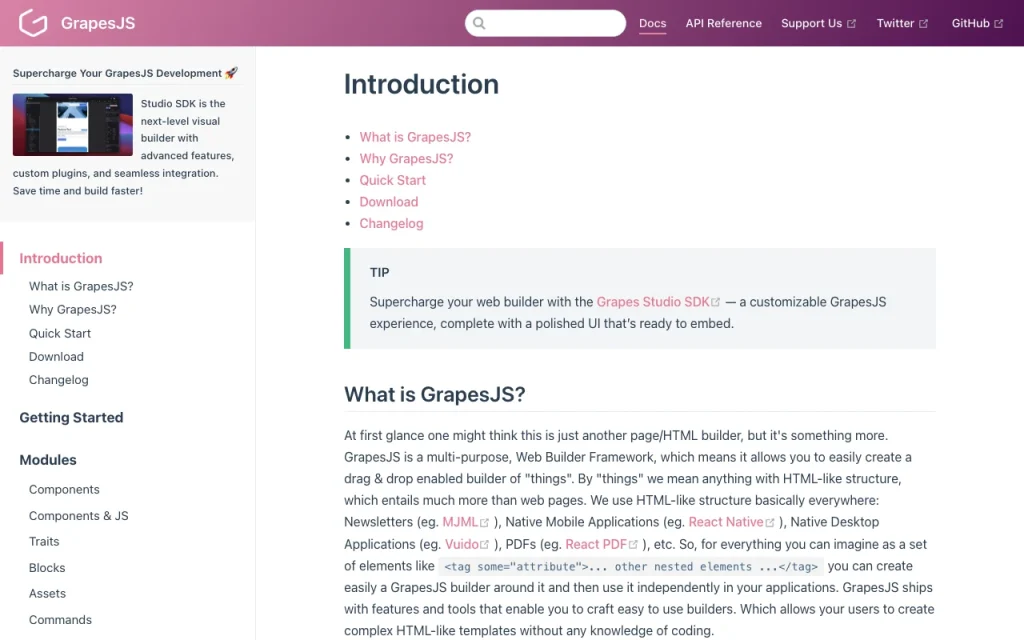Select Introduction section in the sidebar
Image resolution: width=1024 pixels, height=640 pixels.
pyautogui.click(x=61, y=259)
